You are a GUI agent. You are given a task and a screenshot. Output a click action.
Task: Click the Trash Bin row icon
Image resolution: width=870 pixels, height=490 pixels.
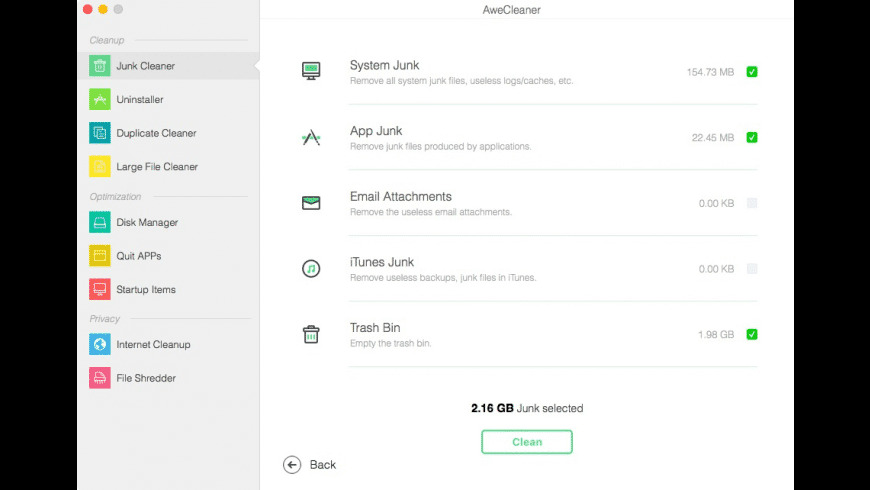pos(311,335)
